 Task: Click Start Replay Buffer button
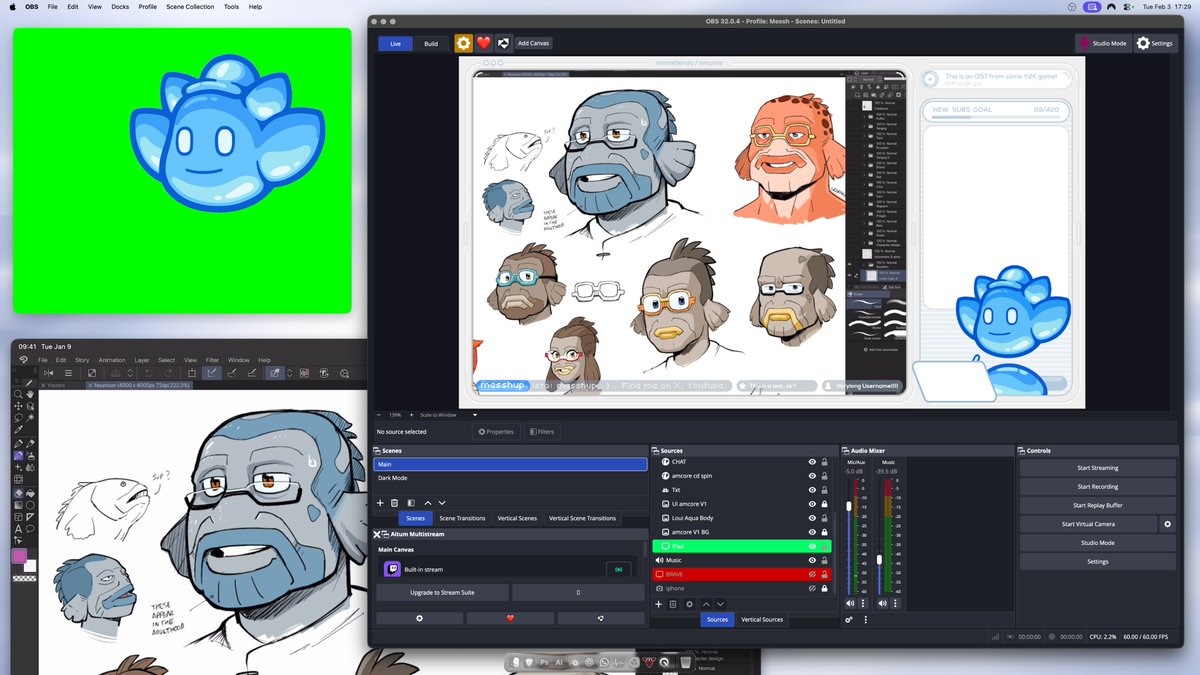[1097, 505]
